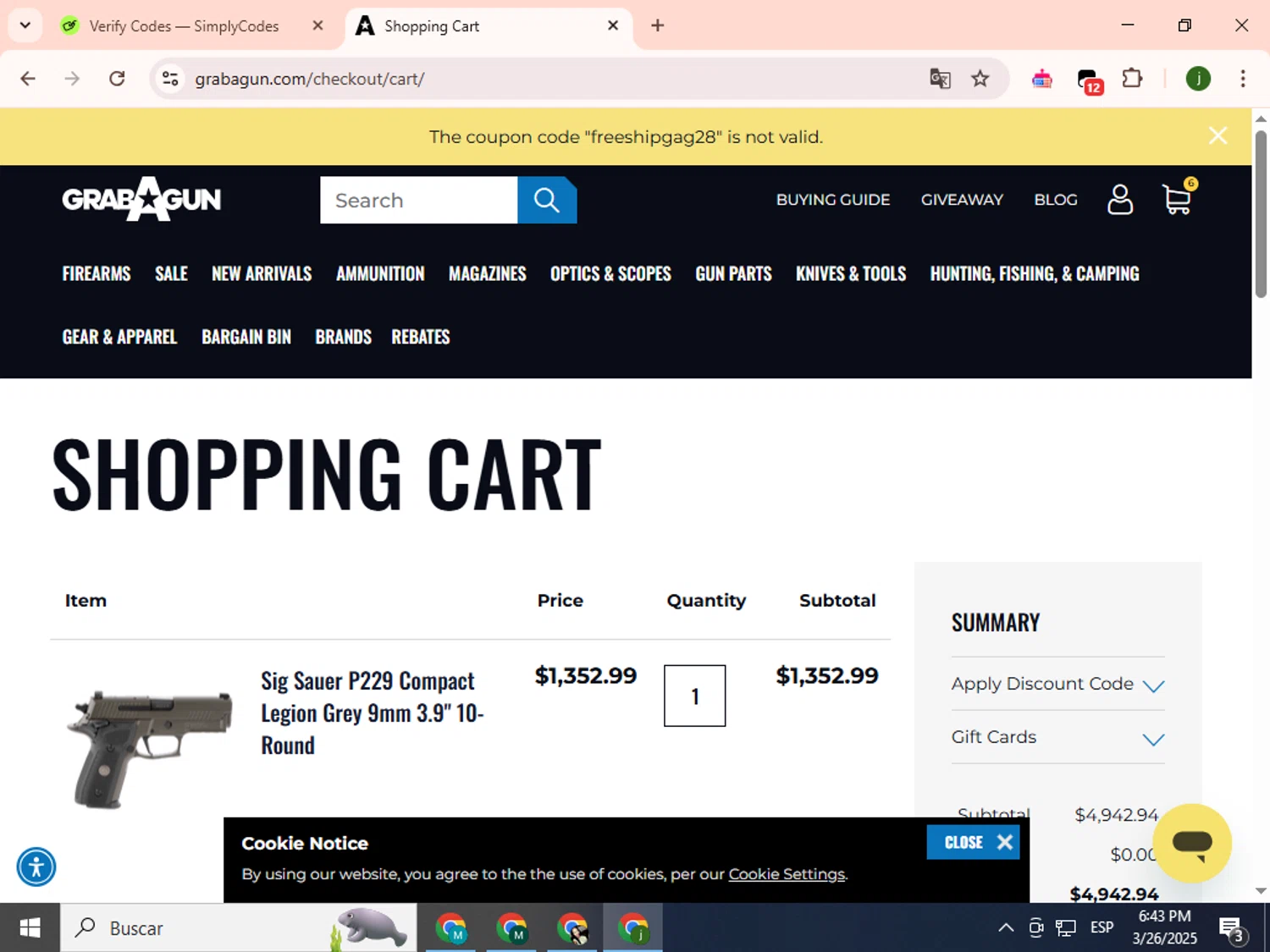The height and width of the screenshot is (952, 1270).
Task: Click ESP language indicator in tray
Action: click(x=1102, y=927)
